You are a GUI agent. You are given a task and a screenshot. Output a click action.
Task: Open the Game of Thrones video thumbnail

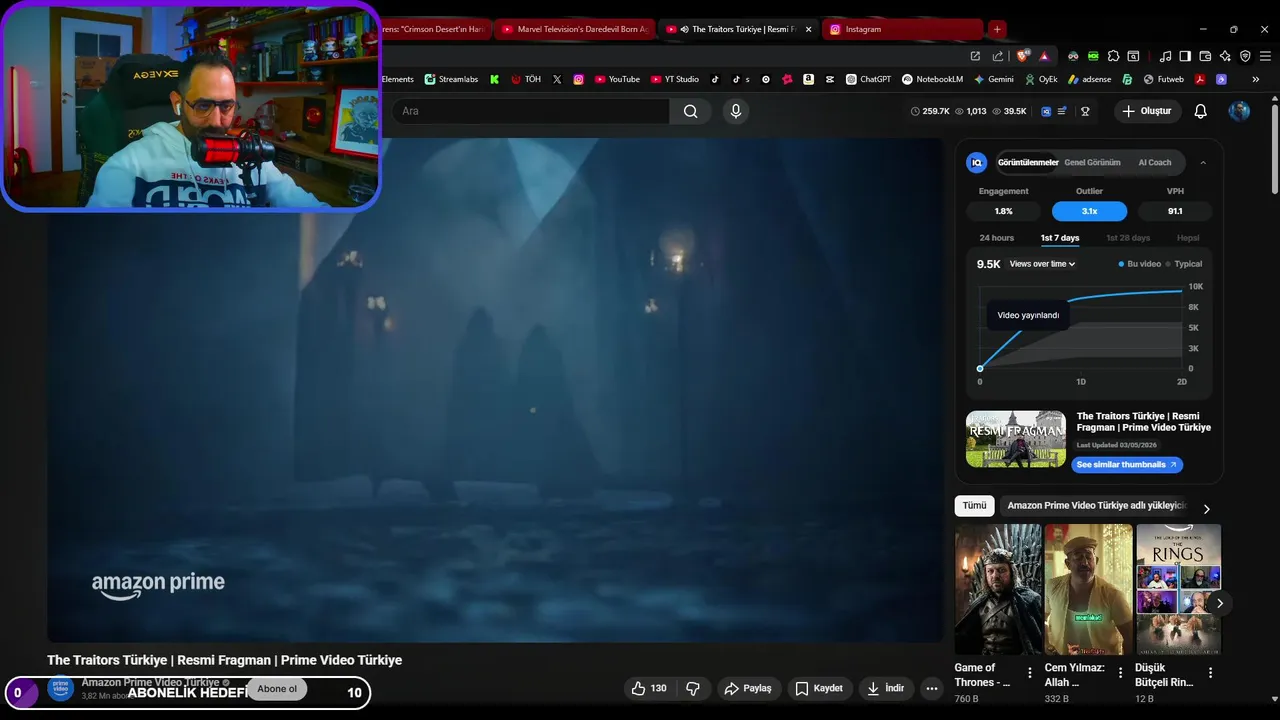(998, 589)
